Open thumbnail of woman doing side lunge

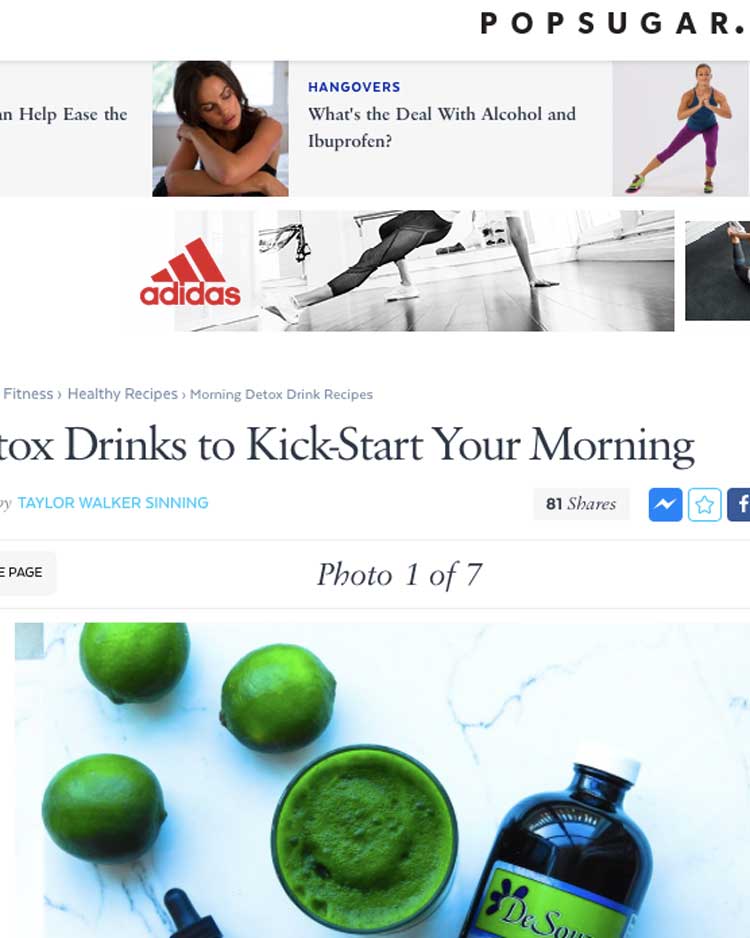[x=681, y=129]
